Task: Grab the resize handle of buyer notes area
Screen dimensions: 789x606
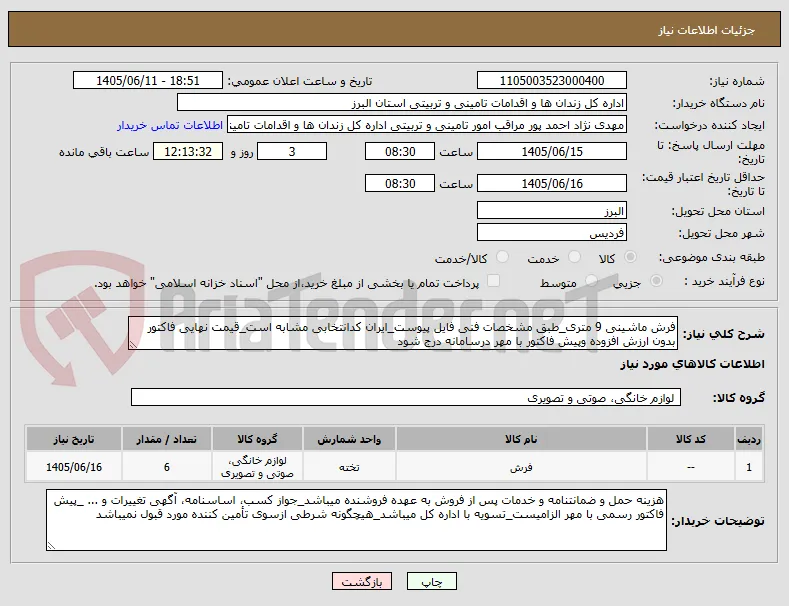Action: (51, 546)
